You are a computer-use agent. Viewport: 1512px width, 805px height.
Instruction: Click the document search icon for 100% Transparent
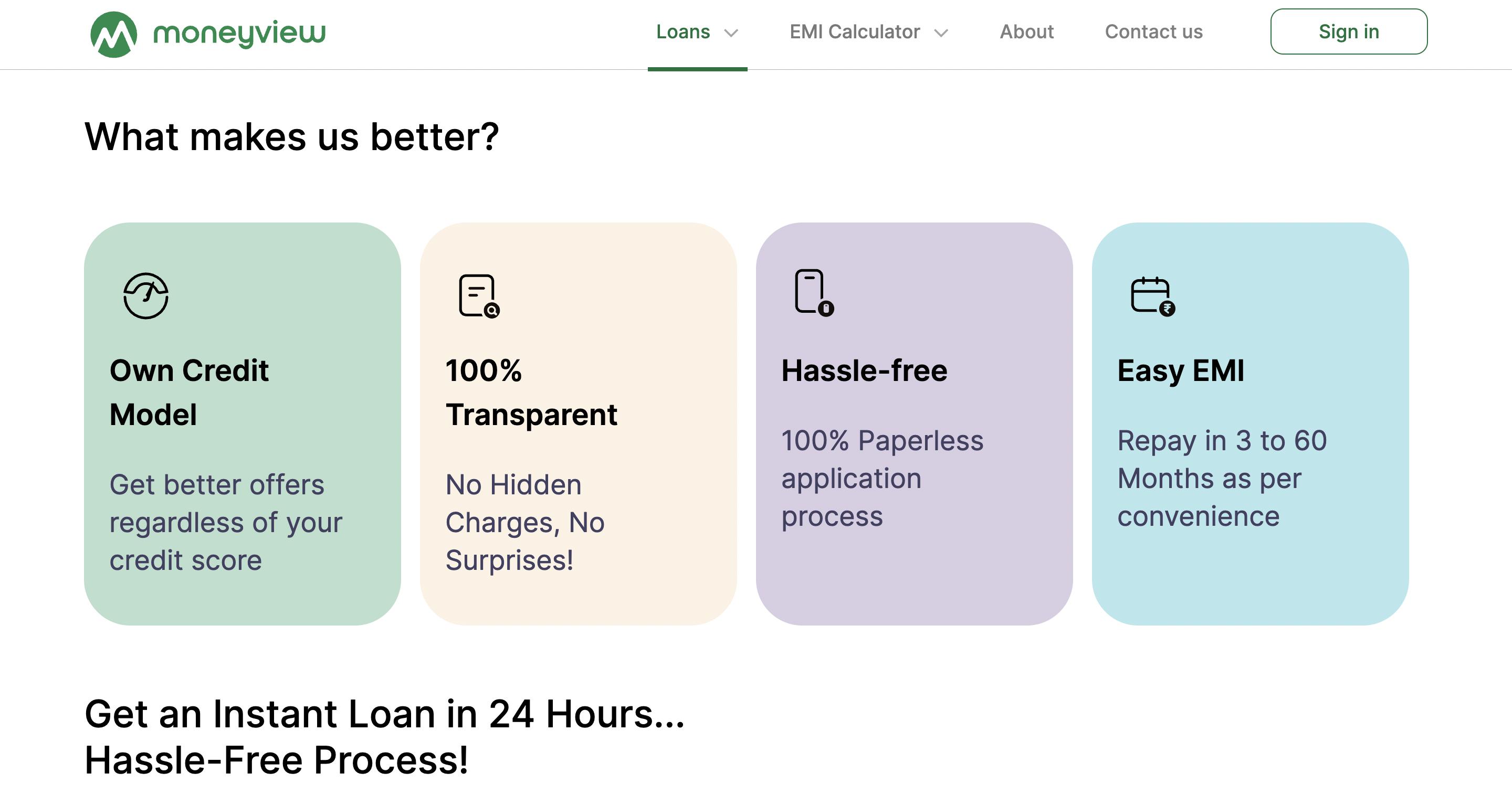click(x=479, y=296)
